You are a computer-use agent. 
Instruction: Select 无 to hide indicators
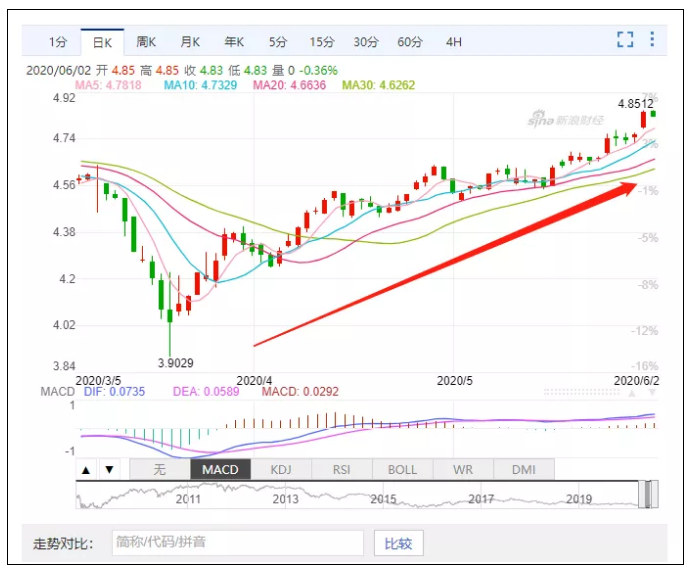tap(159, 469)
